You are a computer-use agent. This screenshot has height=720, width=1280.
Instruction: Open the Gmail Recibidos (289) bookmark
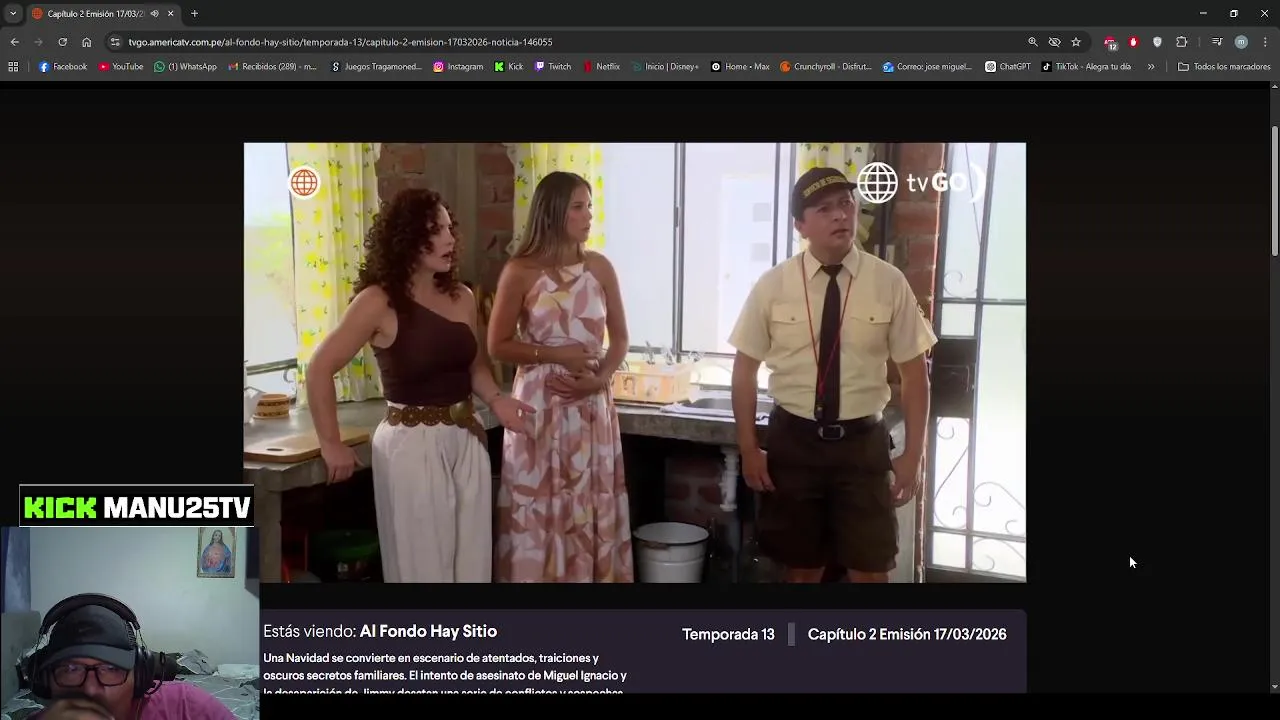272,67
